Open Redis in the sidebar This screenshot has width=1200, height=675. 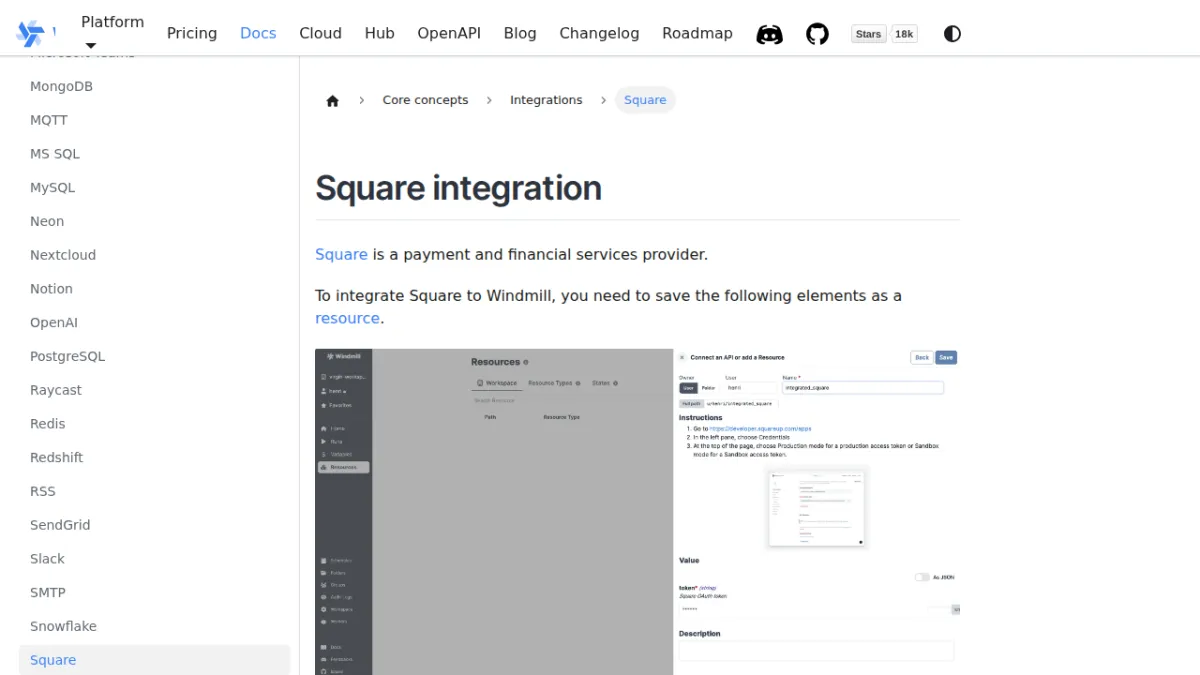[x=155, y=424]
